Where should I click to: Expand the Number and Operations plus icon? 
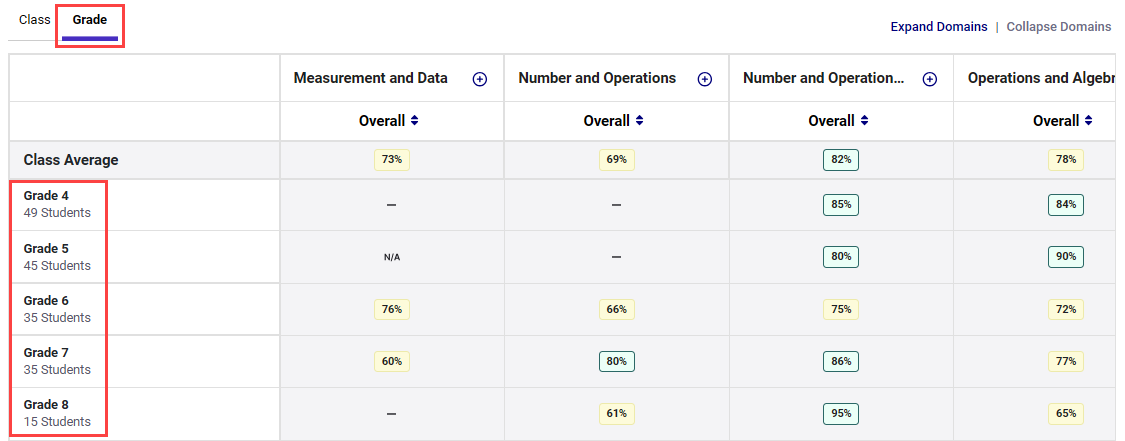704,79
